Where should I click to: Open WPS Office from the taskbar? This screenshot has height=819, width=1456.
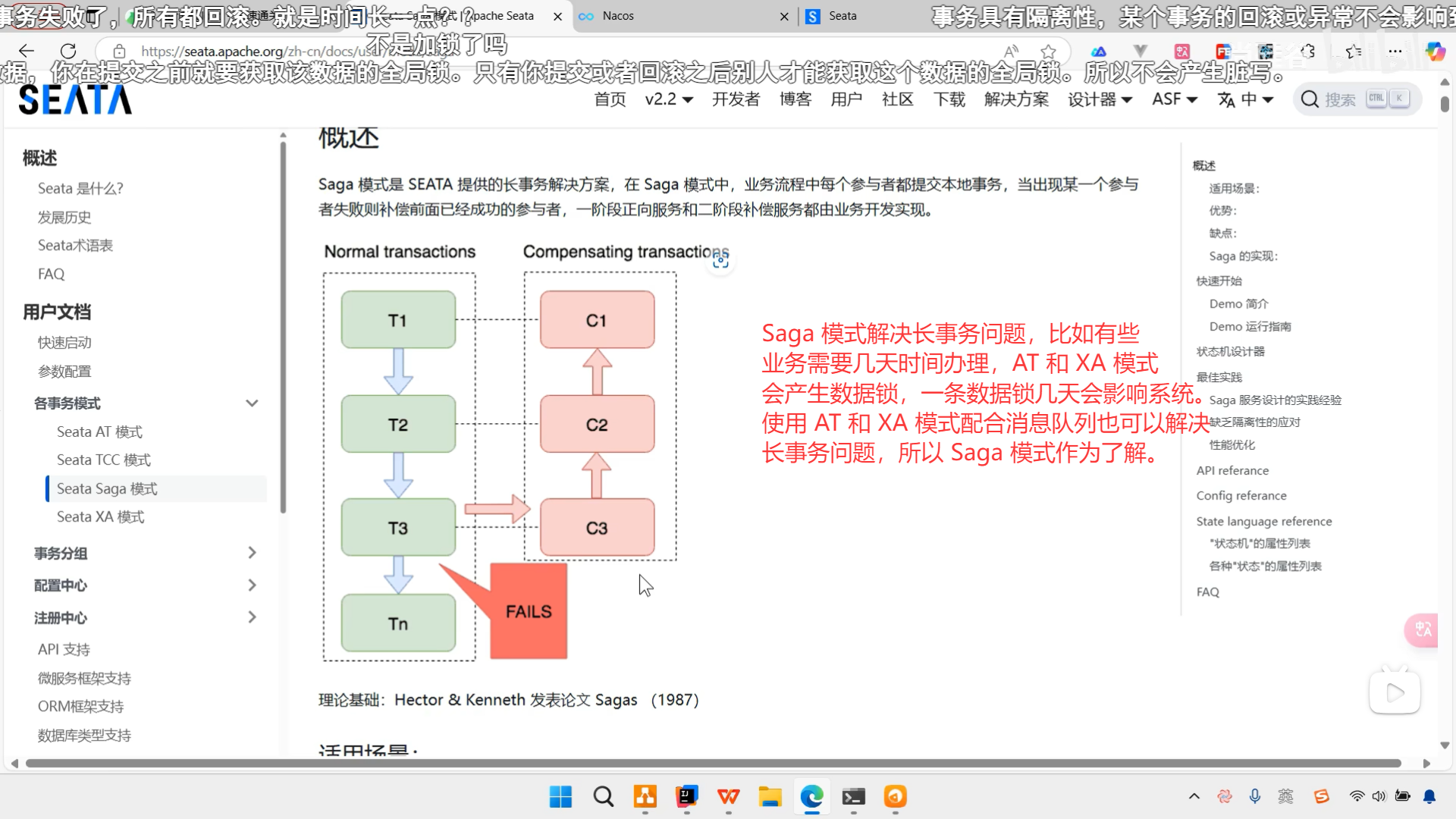[x=728, y=797]
